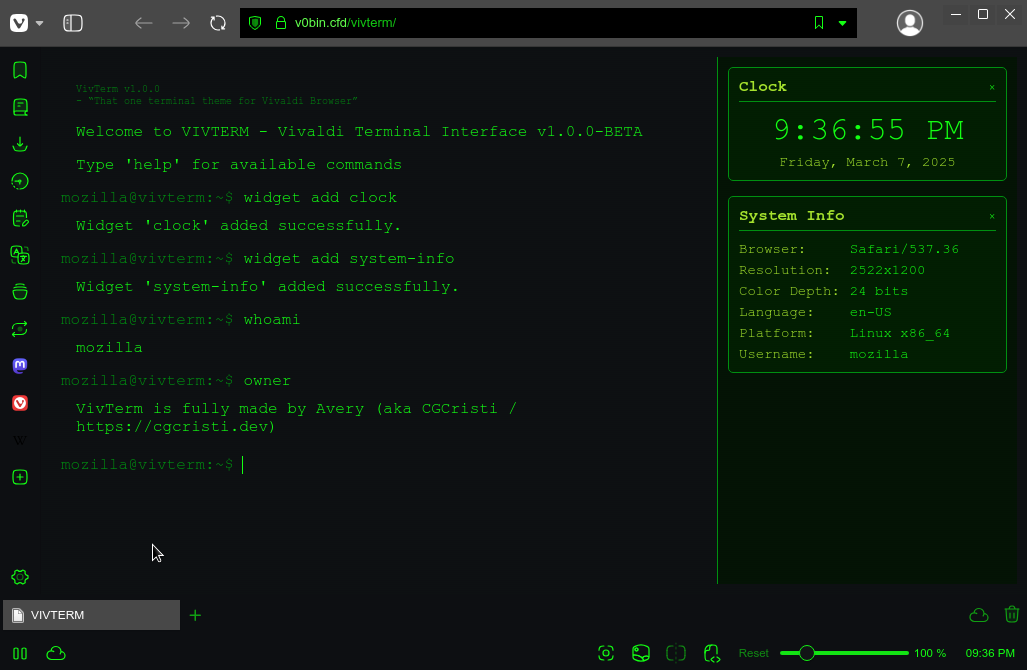This screenshot has height=670, width=1027.
Task: Open page actions in the status bar
Action: pyautogui.click(x=711, y=653)
